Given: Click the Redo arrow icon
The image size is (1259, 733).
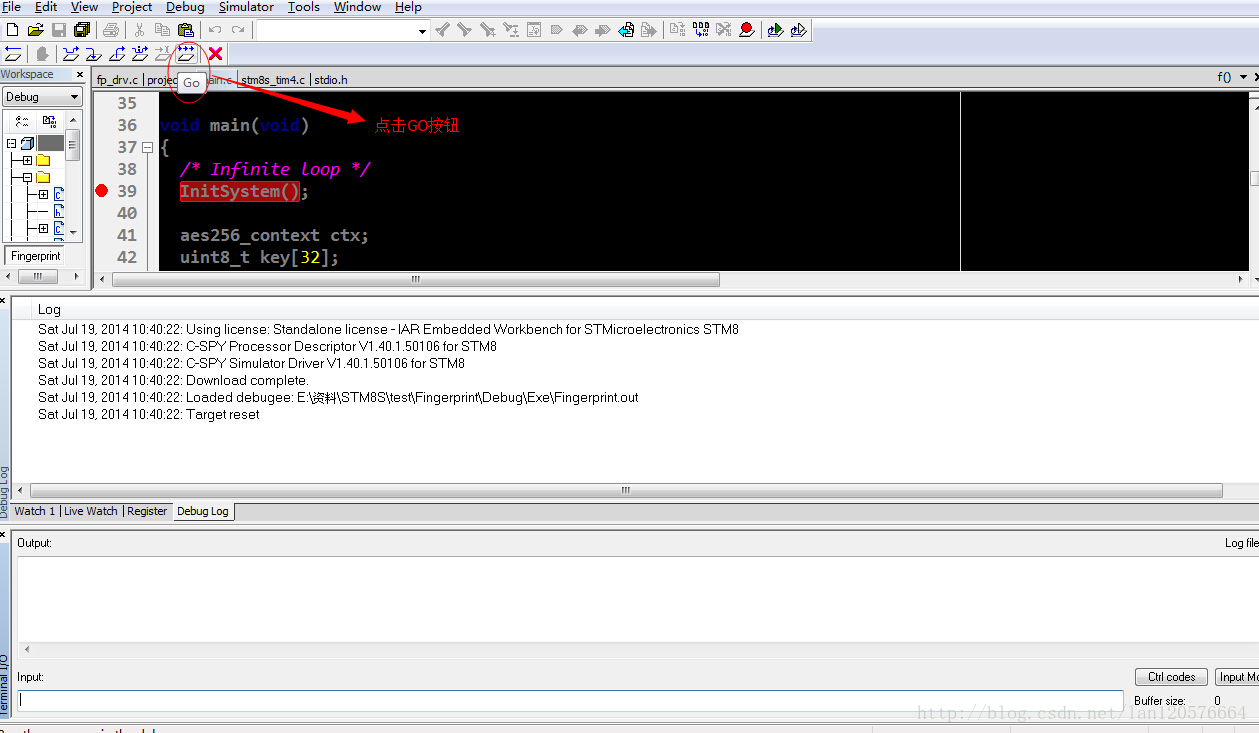Looking at the screenshot, I should pyautogui.click(x=238, y=30).
